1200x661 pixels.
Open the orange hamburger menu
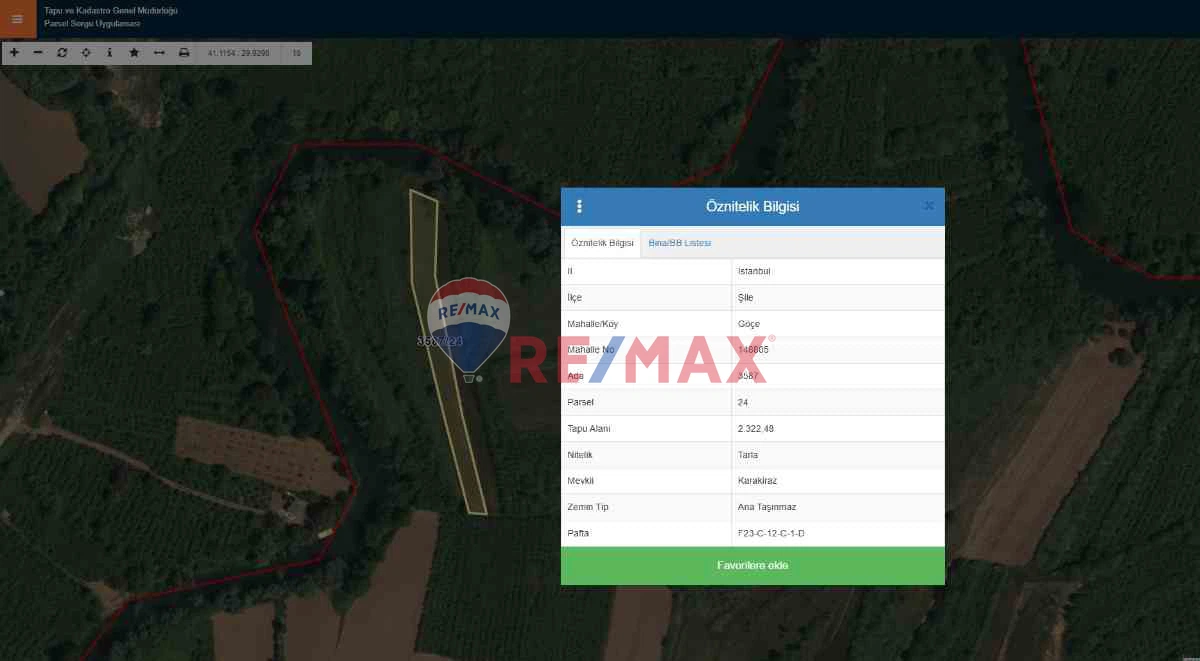click(17, 19)
